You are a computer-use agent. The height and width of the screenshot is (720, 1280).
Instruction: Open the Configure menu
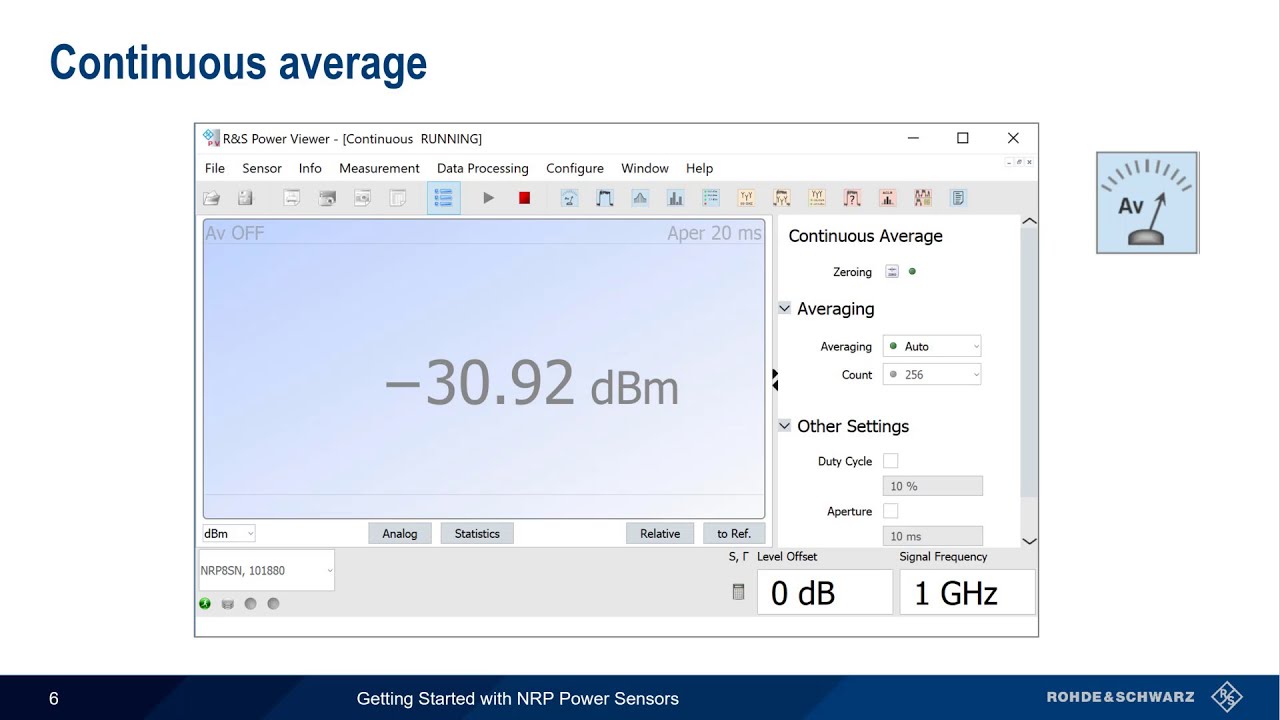[575, 168]
